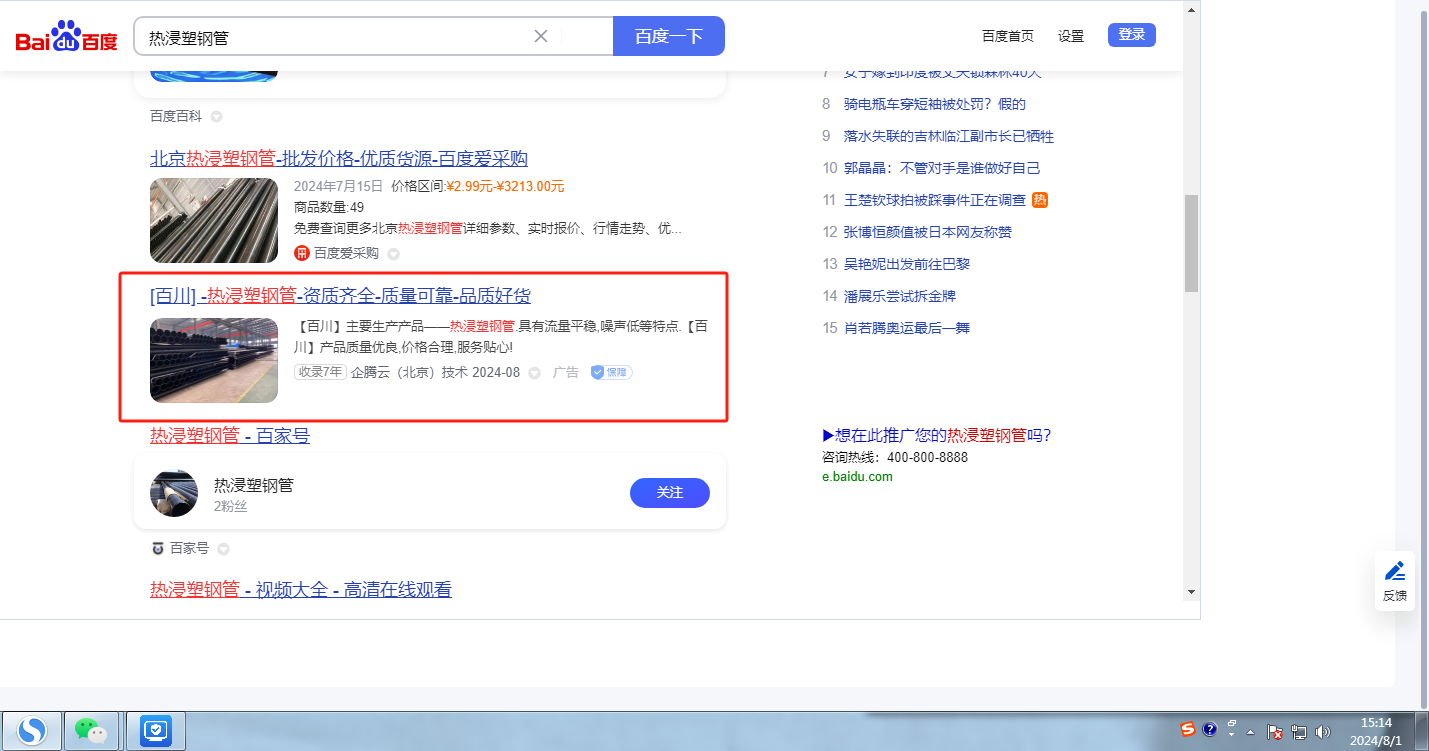1429x751 pixels.
Task: Open 百度首页 in top navigation
Action: pyautogui.click(x=1007, y=36)
